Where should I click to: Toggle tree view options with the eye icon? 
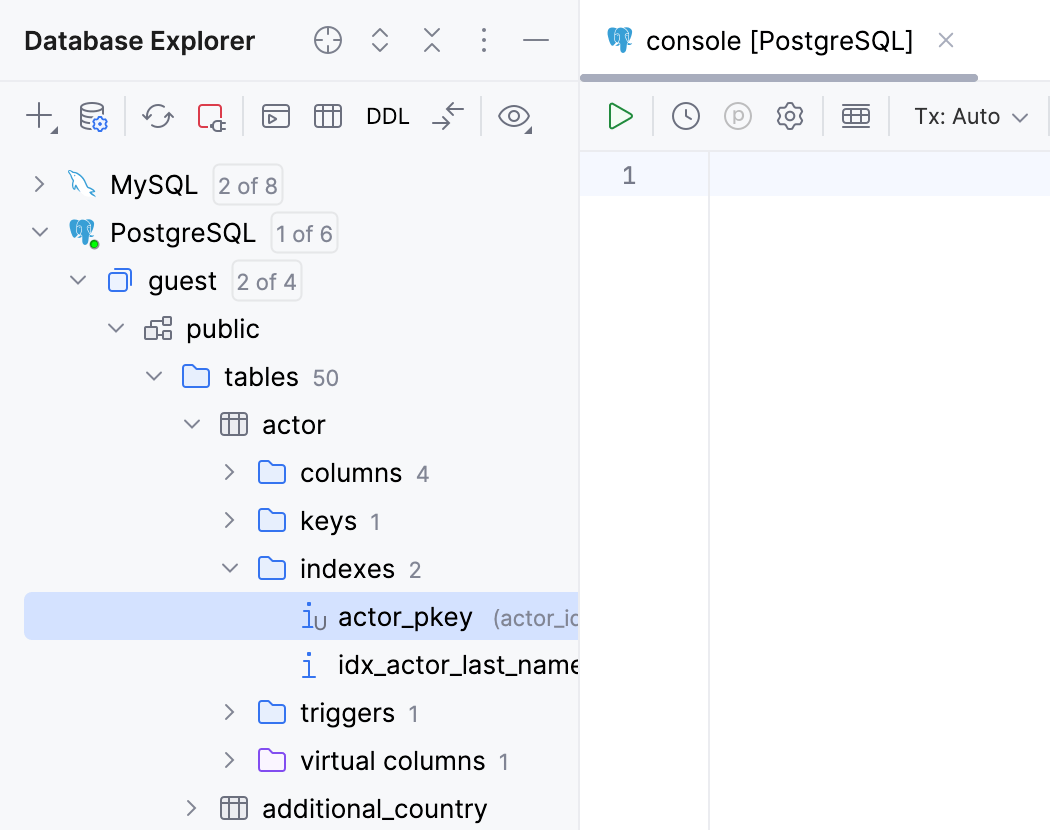(513, 116)
